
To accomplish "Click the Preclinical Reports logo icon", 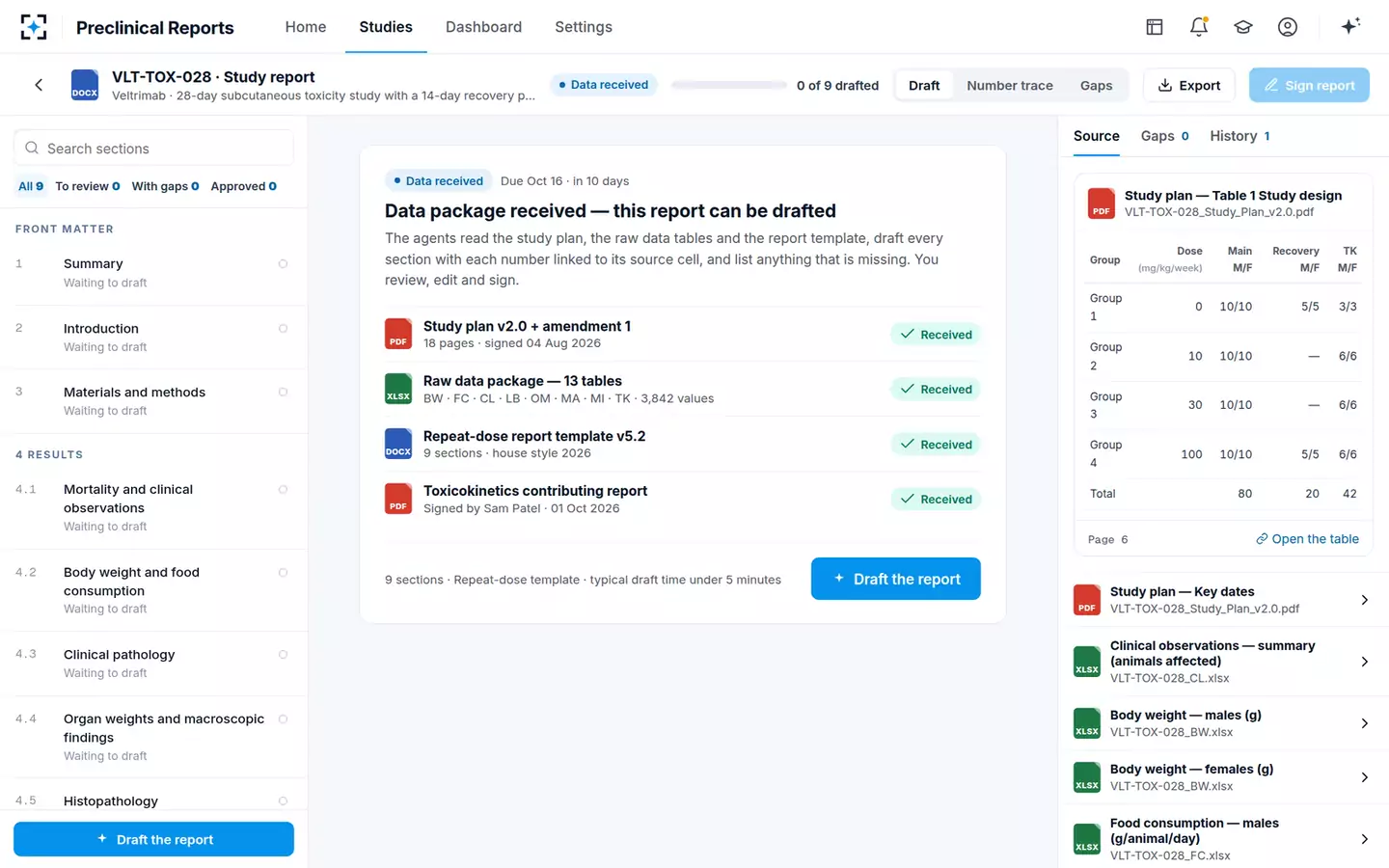I will click(34, 27).
